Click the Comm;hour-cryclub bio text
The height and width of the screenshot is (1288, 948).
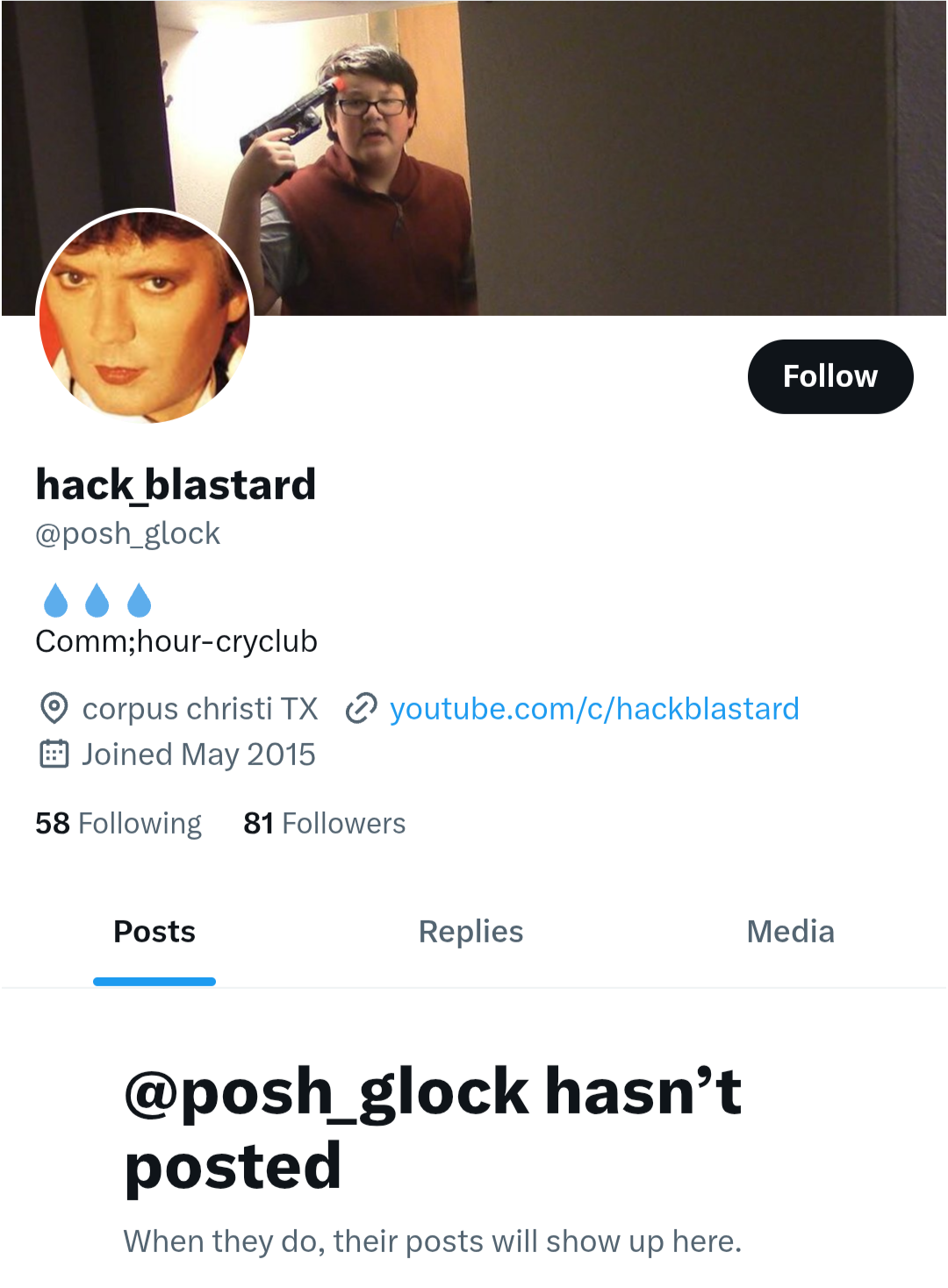point(176,641)
